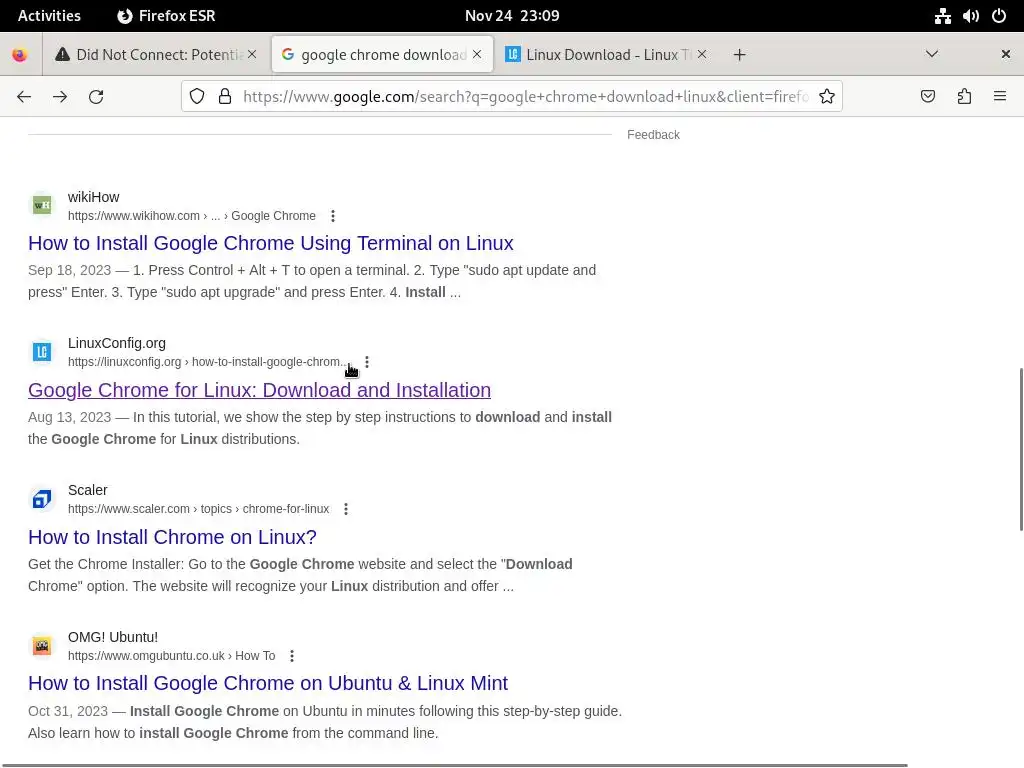Open more options for wikiHow result
This screenshot has width=1024, height=768.
coord(333,216)
